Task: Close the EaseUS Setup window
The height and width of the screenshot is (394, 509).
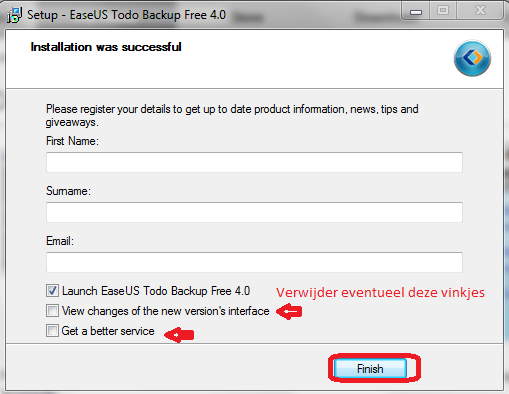Action: click(480, 11)
